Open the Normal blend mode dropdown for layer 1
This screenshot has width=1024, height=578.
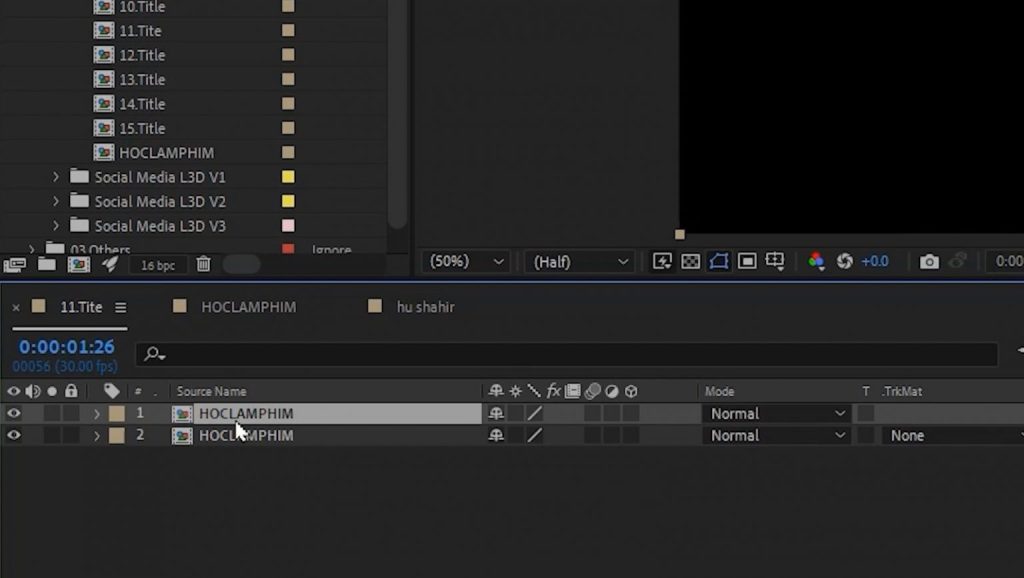pos(778,413)
